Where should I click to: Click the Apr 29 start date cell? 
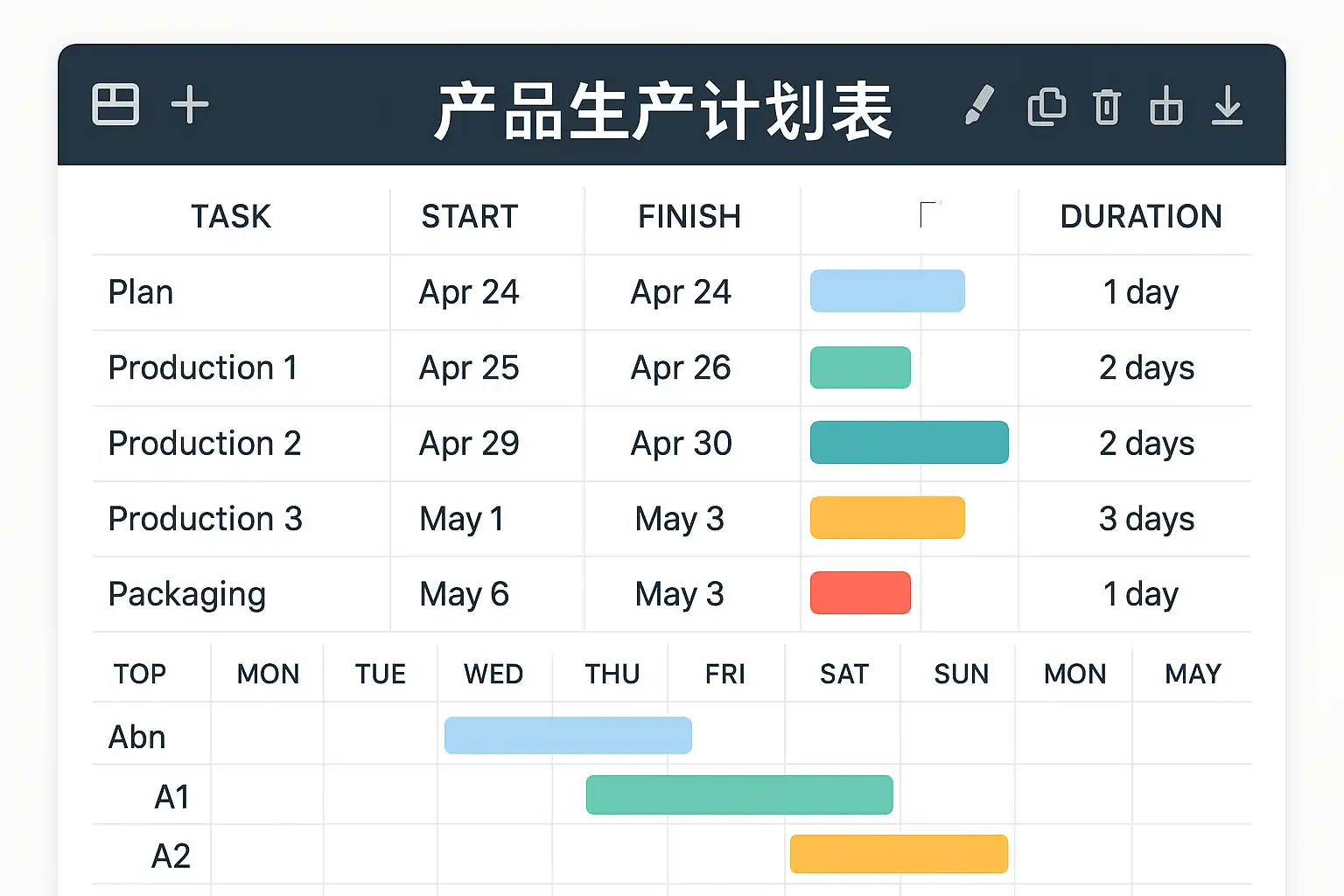(x=469, y=444)
